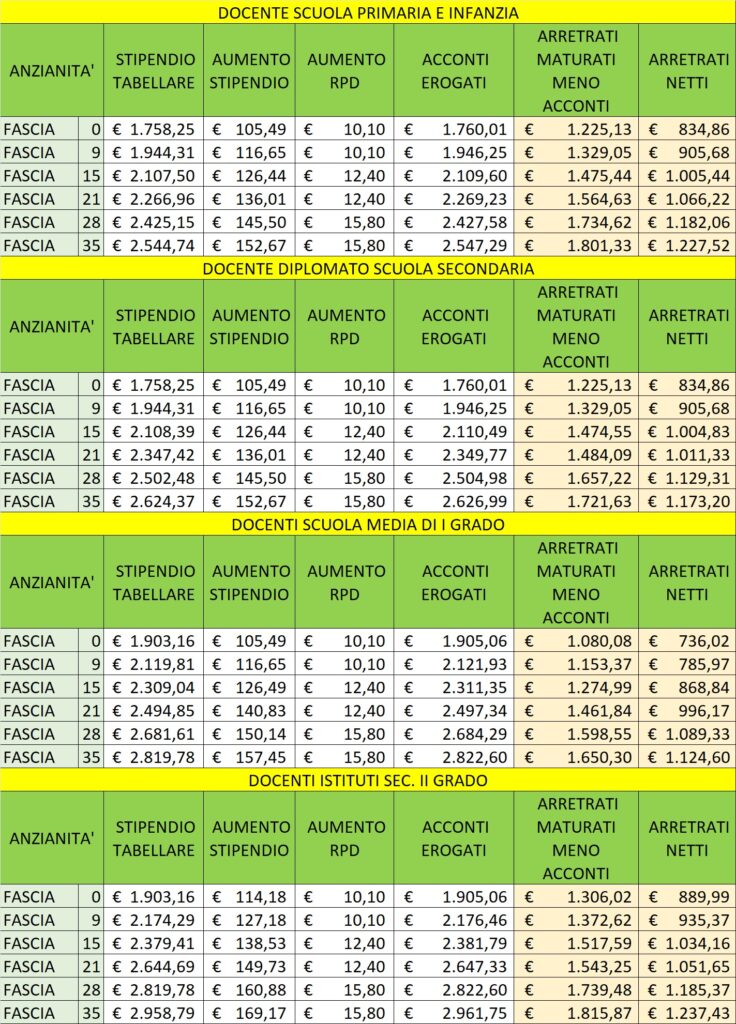Click the stipend cell 2.544,74

153,246
